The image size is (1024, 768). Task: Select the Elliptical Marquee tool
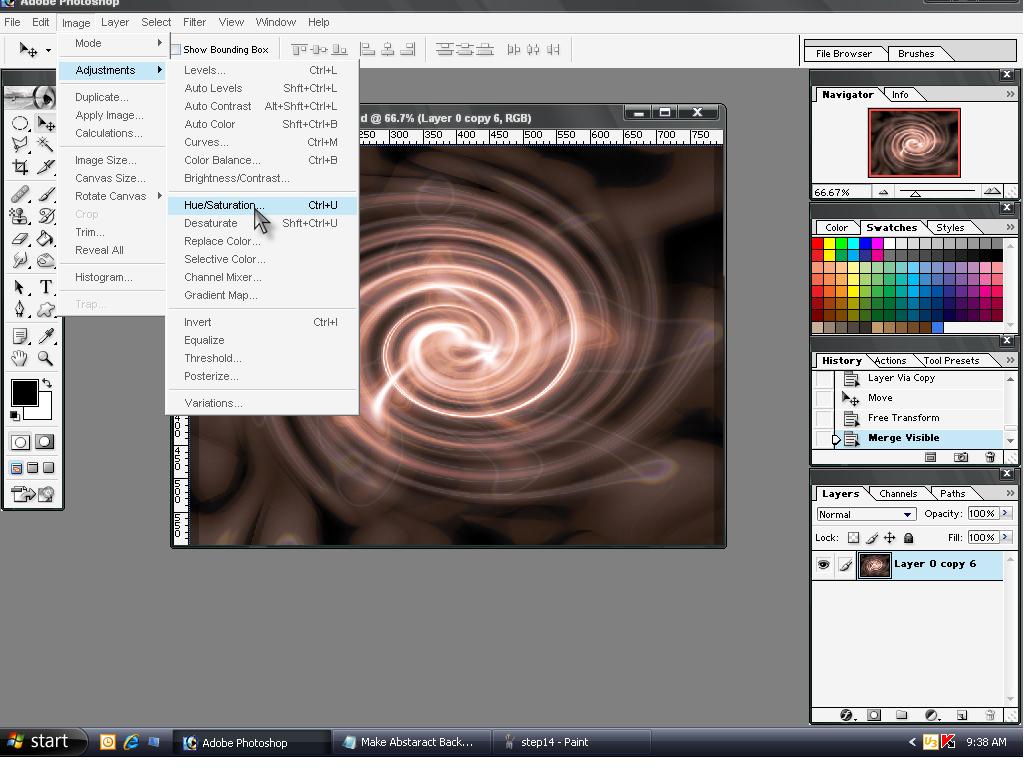(20, 123)
